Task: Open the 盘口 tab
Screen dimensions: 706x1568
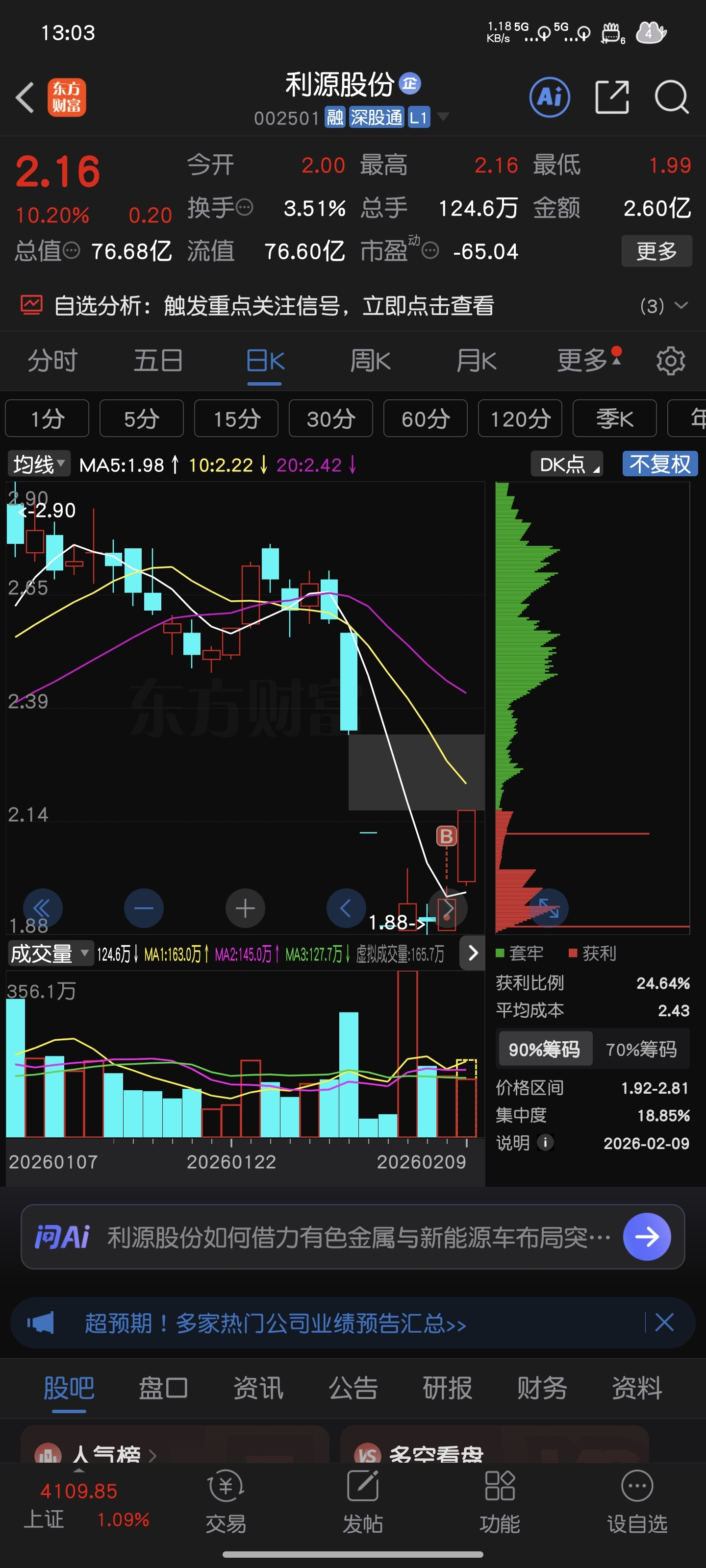Action: 163,1389
